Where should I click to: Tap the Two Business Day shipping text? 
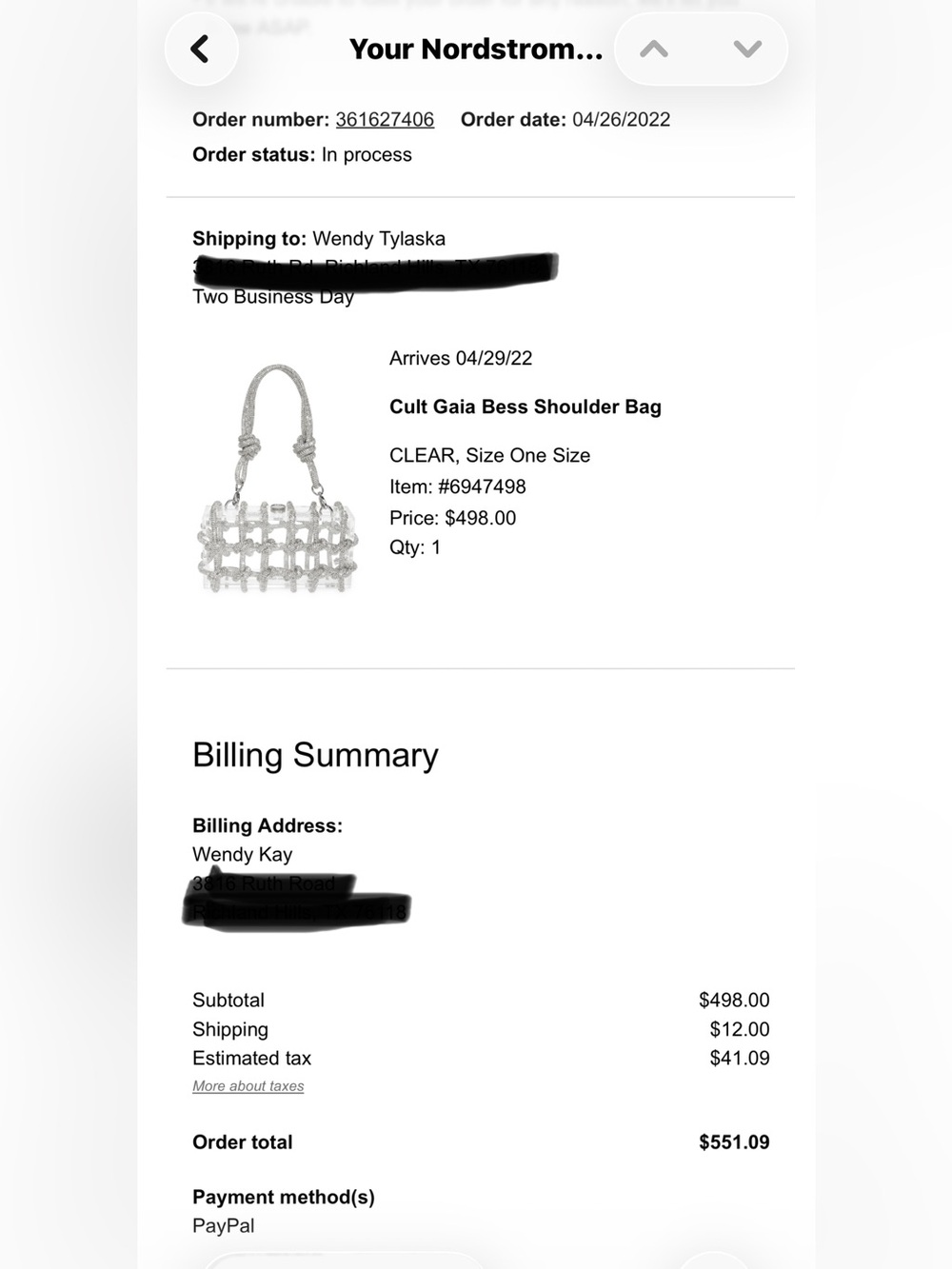273,296
